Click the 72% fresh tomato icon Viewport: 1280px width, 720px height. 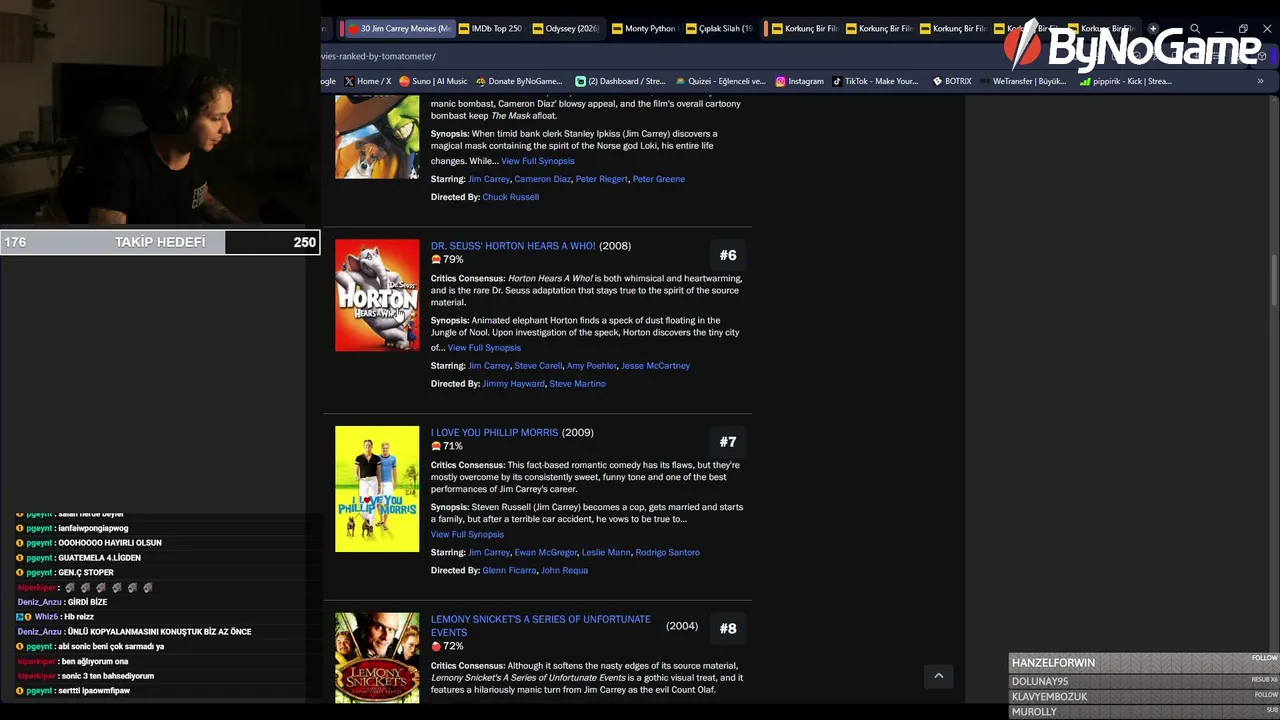click(x=436, y=647)
